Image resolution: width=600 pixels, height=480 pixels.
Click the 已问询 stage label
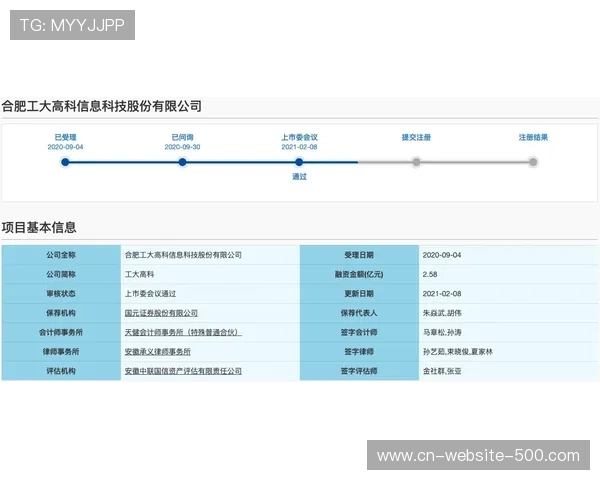pyautogui.click(x=183, y=137)
